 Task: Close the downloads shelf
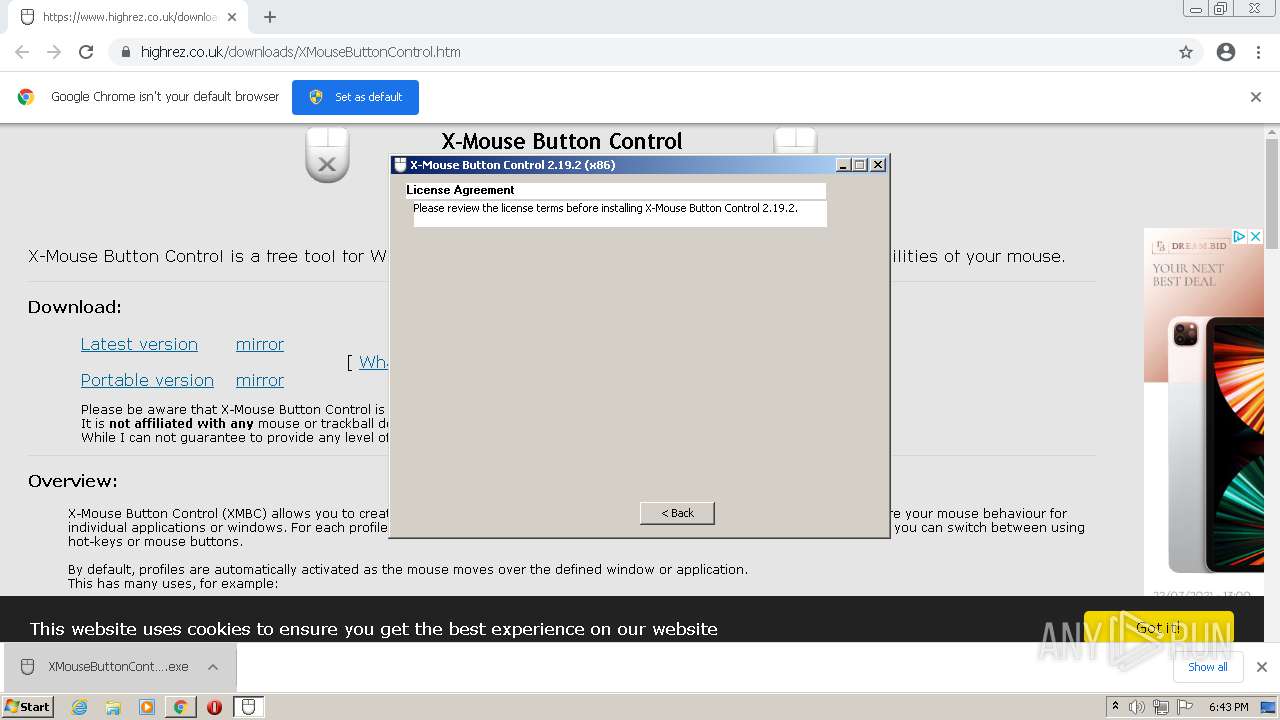tap(1262, 667)
